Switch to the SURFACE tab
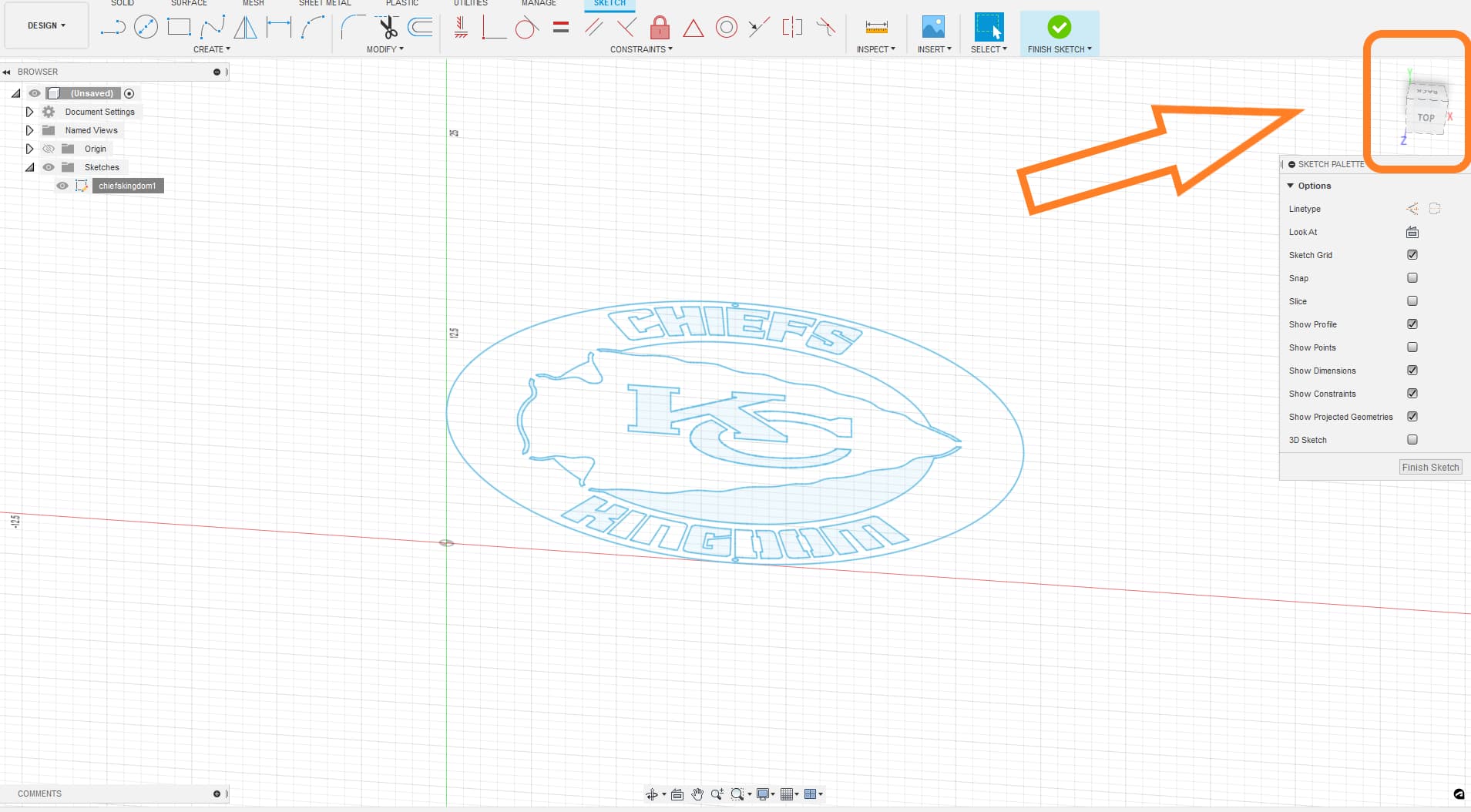The height and width of the screenshot is (812, 1471). pyautogui.click(x=189, y=3)
